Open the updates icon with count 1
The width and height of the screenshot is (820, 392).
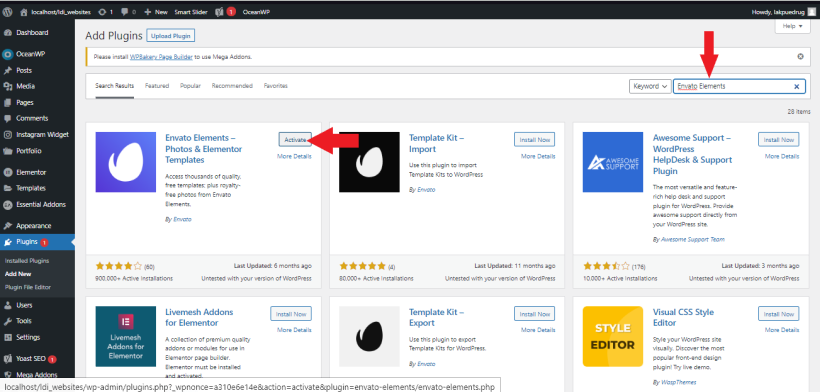(105, 11)
